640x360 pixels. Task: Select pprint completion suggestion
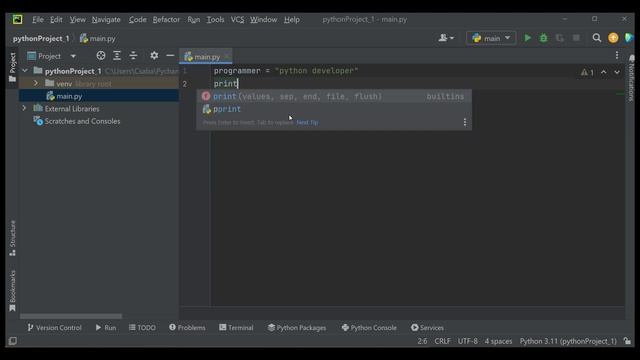click(334, 109)
